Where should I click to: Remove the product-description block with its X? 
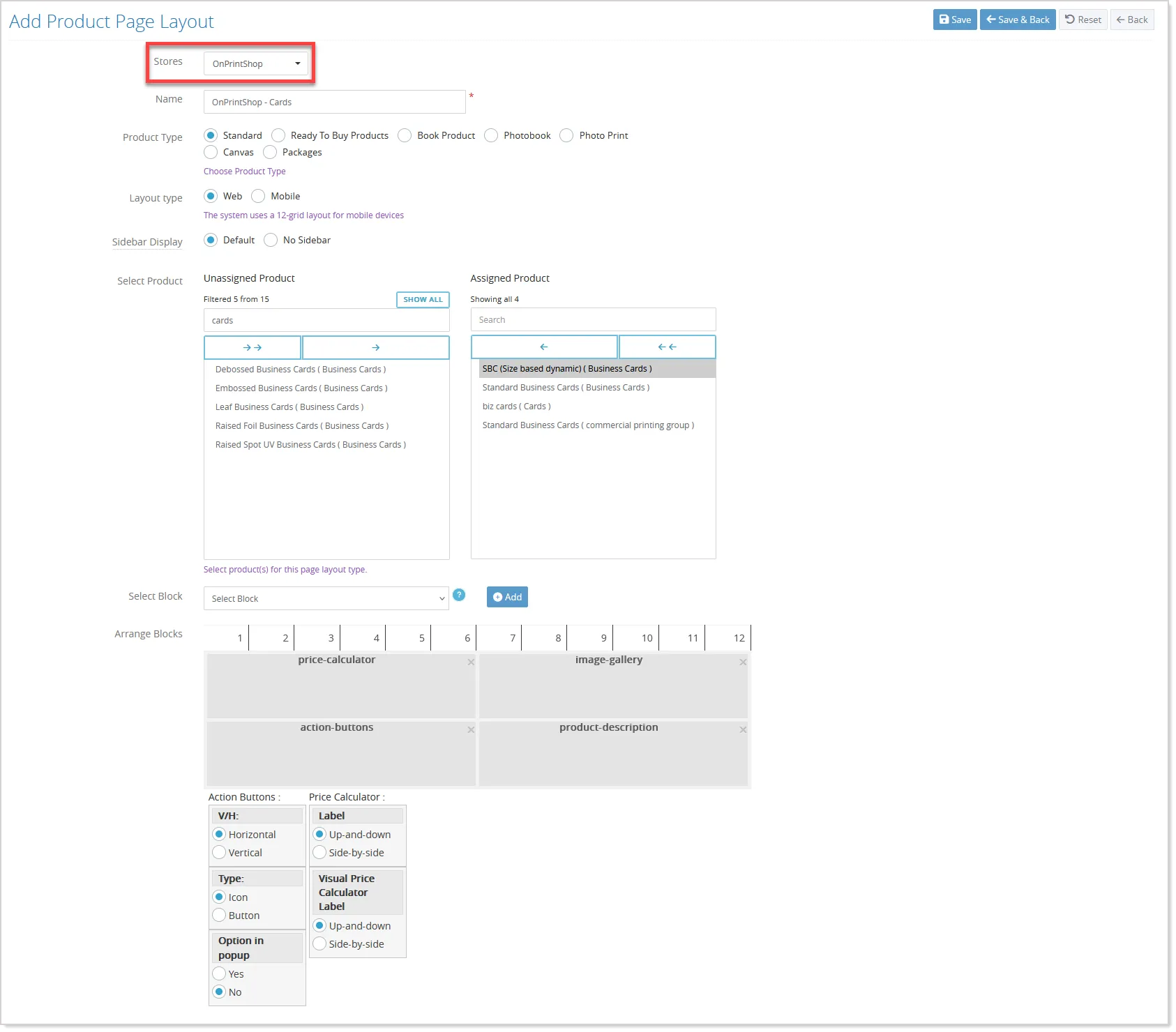pos(743,729)
